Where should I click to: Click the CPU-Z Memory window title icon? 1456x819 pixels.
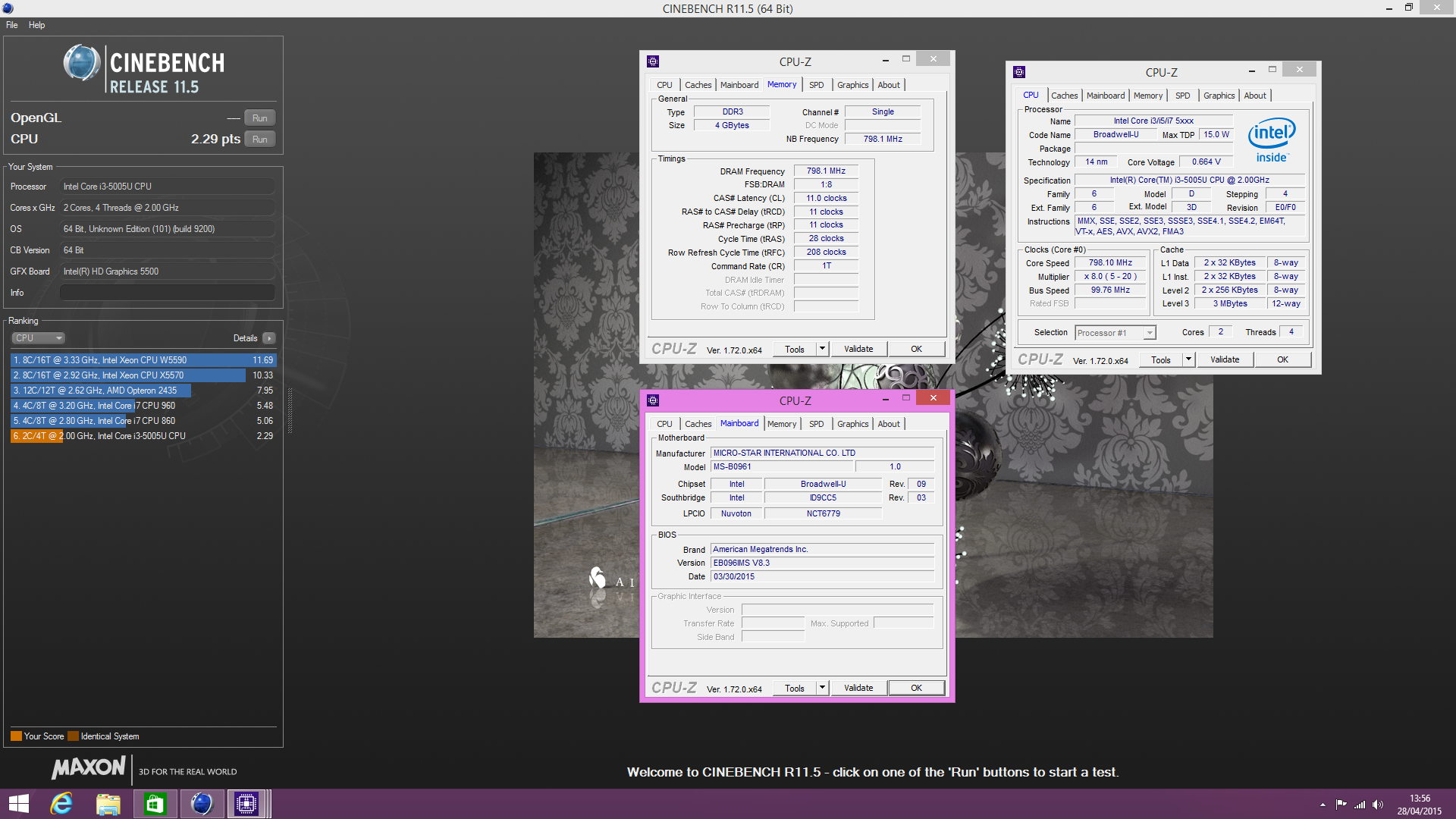coord(653,61)
